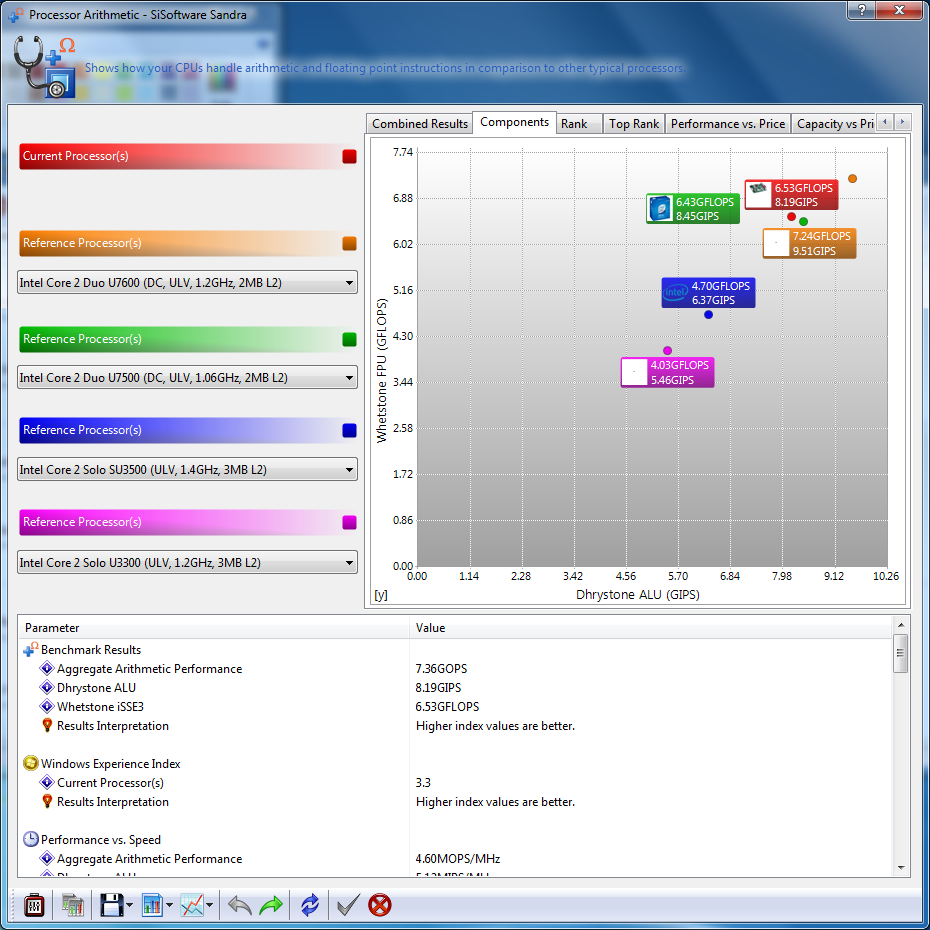Click the green Forward arrow icon
The width and height of the screenshot is (930, 930).
[x=271, y=905]
